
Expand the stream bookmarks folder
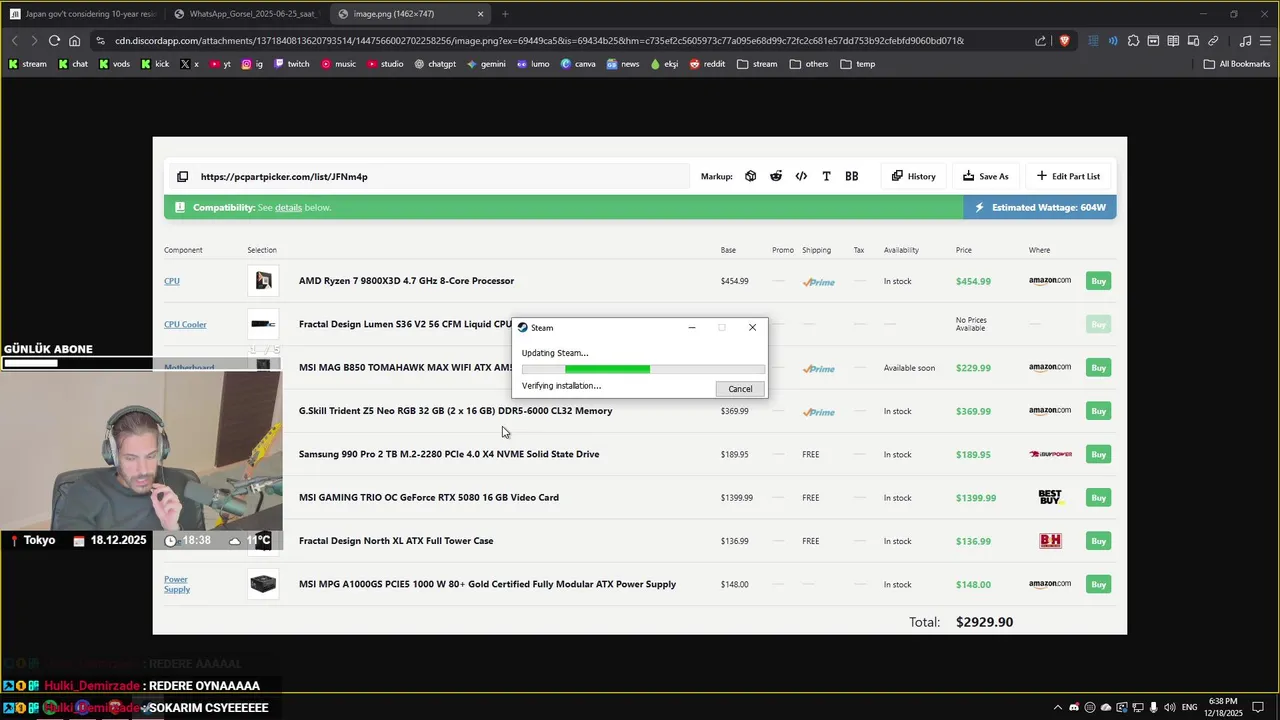pyautogui.click(x=757, y=64)
